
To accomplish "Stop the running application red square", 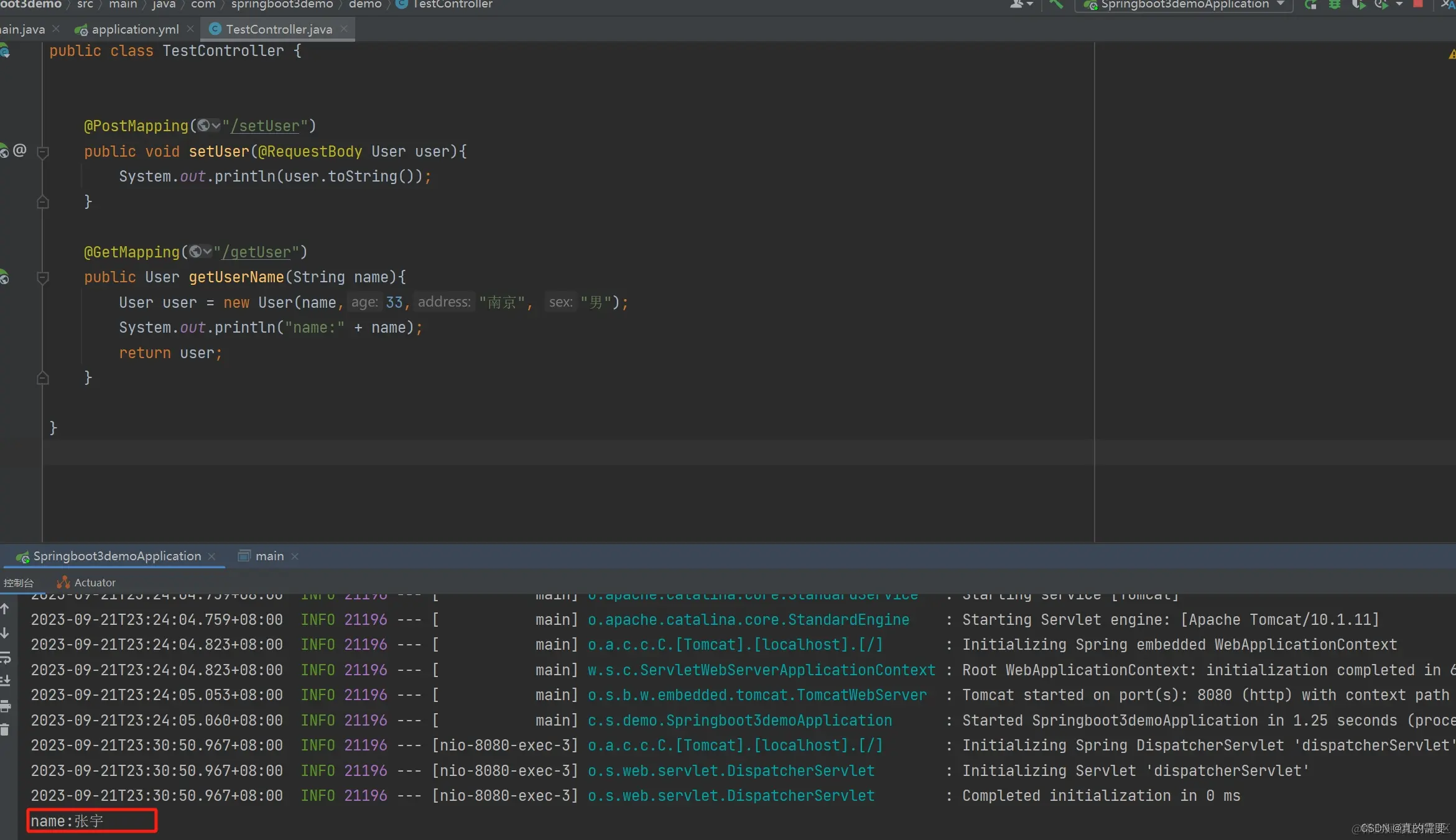I will tap(1417, 4).
